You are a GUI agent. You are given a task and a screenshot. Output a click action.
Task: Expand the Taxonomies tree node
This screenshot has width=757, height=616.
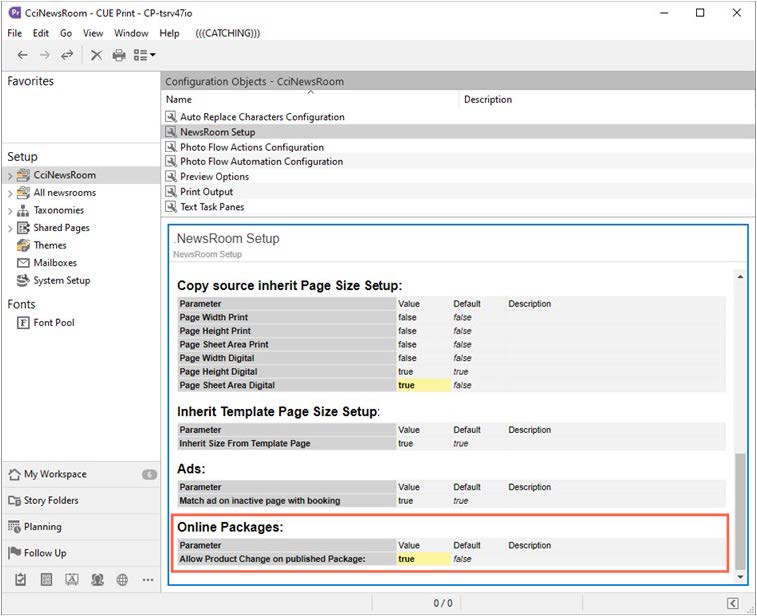(10, 211)
